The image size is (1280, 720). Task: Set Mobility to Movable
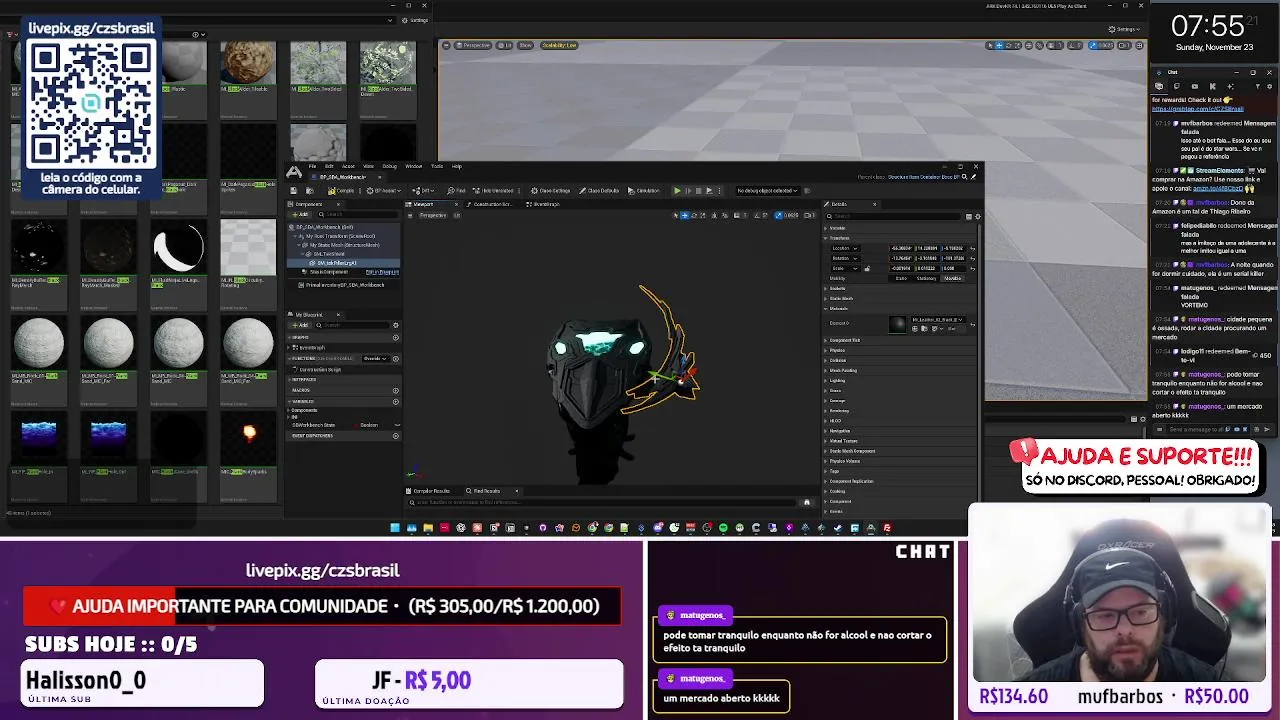[x=952, y=278]
